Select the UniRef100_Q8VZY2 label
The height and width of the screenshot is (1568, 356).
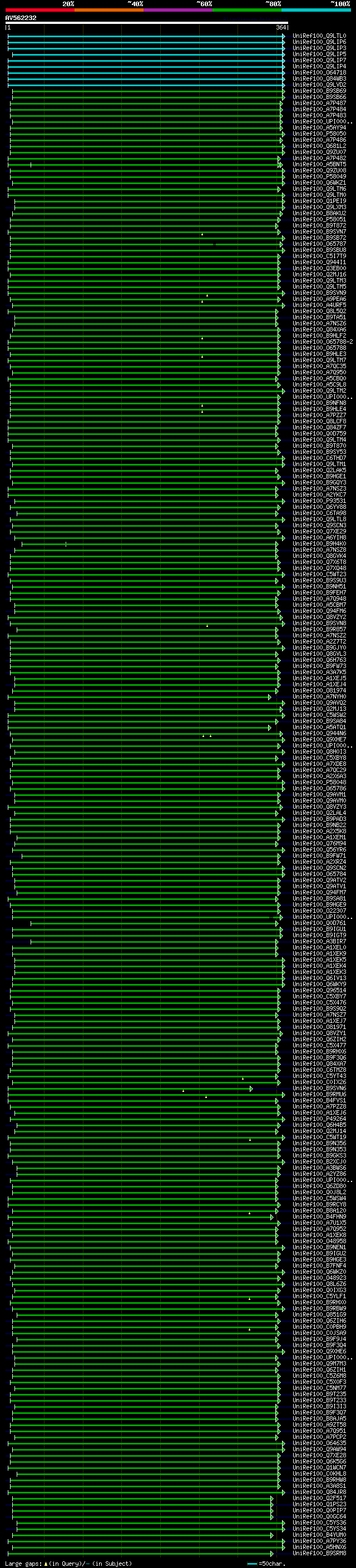(319, 617)
